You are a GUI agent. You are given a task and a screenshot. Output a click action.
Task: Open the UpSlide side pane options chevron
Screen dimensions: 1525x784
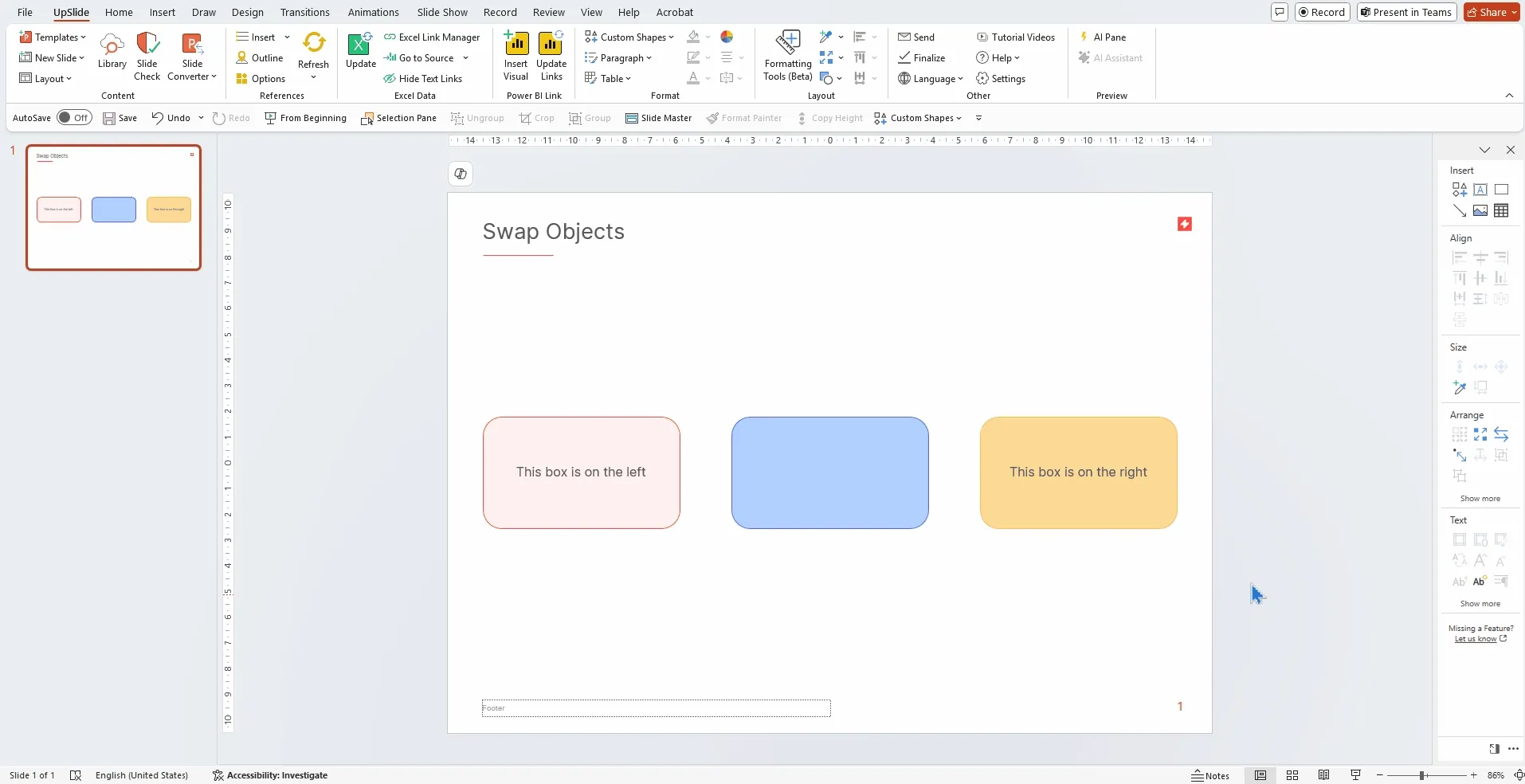(1484, 150)
